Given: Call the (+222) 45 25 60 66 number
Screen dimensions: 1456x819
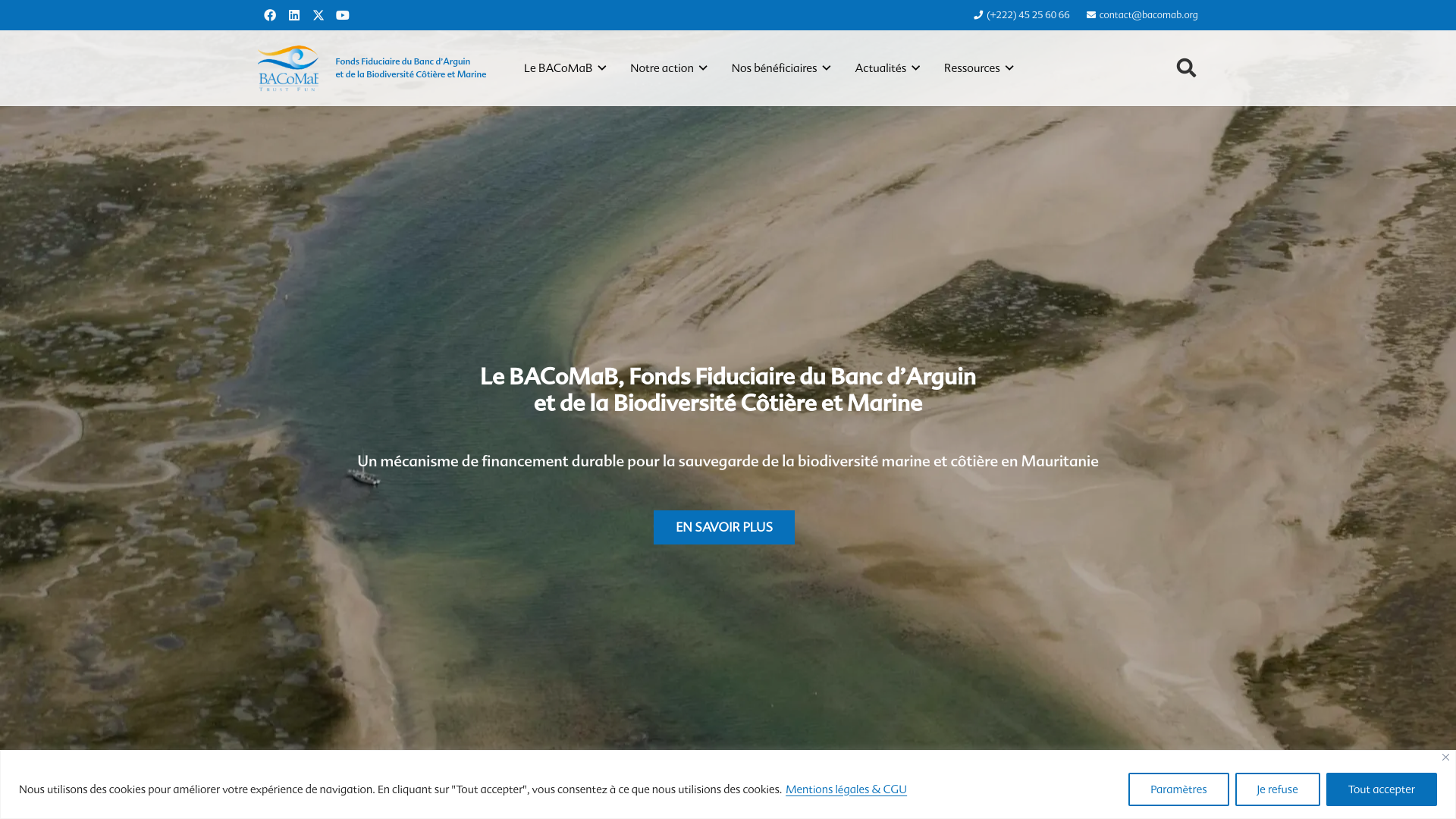Looking at the screenshot, I should click(x=1028, y=15).
